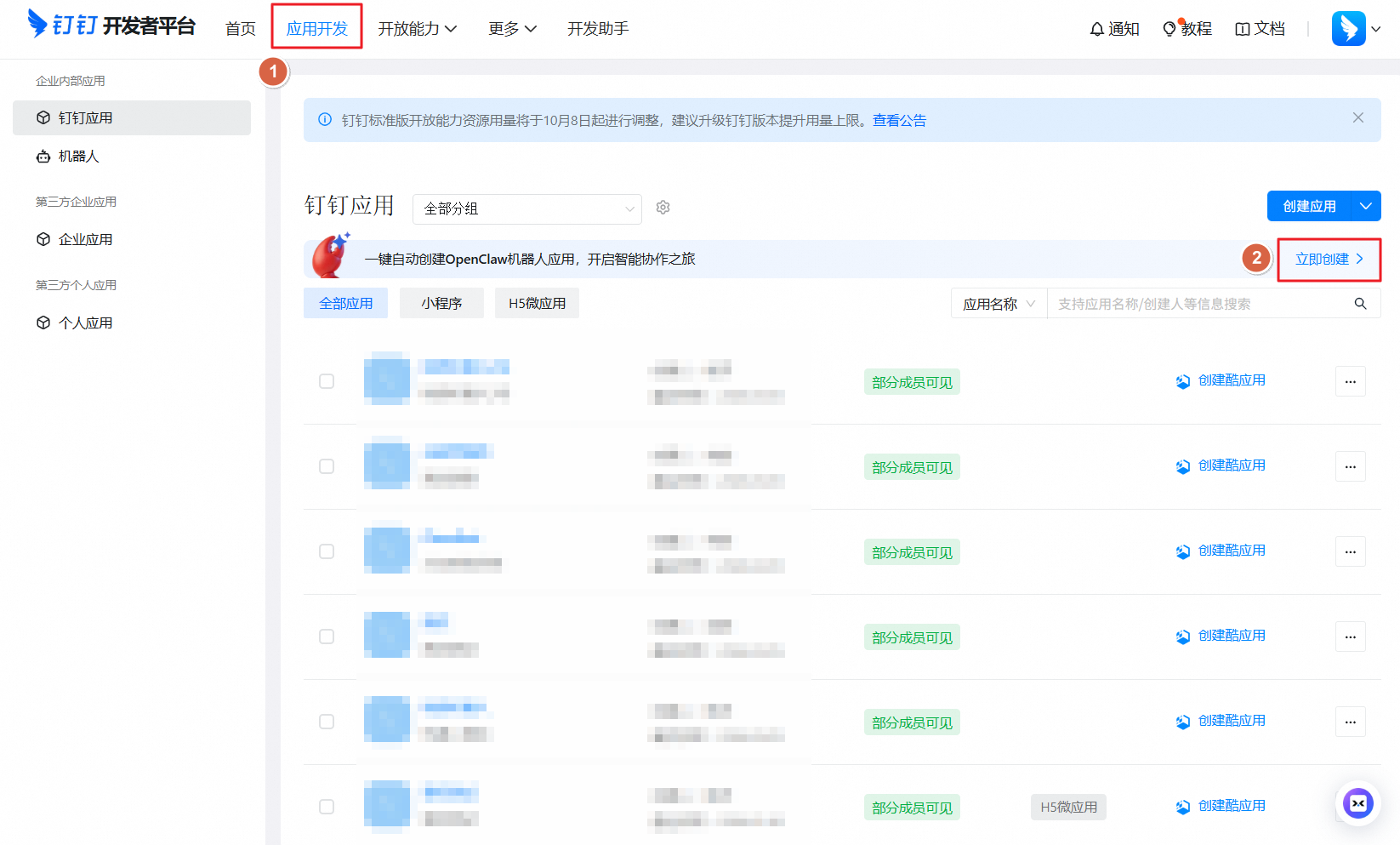This screenshot has width=1400, height=845.
Task: Open the more options menu on the second app row
Action: click(x=1350, y=466)
